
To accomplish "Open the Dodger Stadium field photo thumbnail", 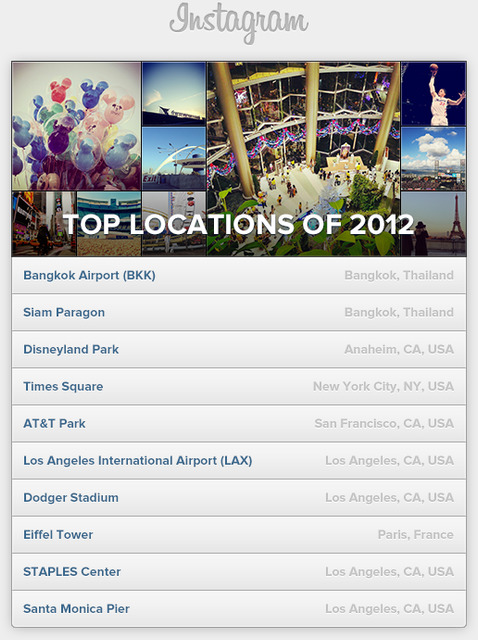I will [109, 224].
